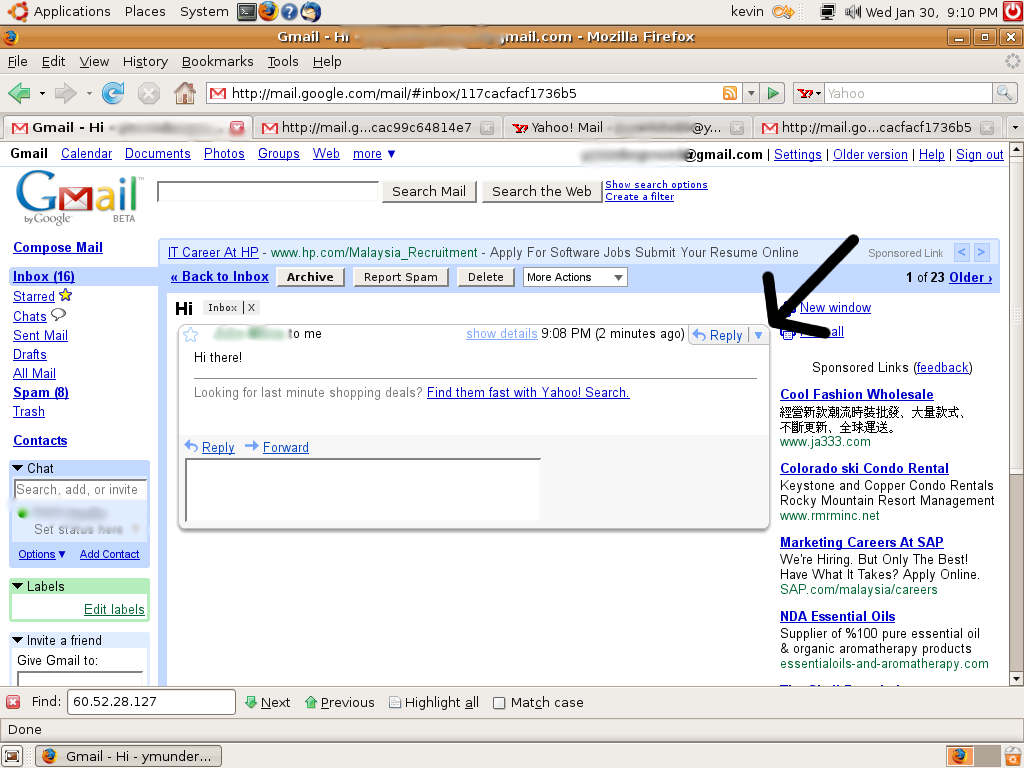Click the show desktop icon in bottom panel
This screenshot has height=768, width=1024.
tap(13, 756)
